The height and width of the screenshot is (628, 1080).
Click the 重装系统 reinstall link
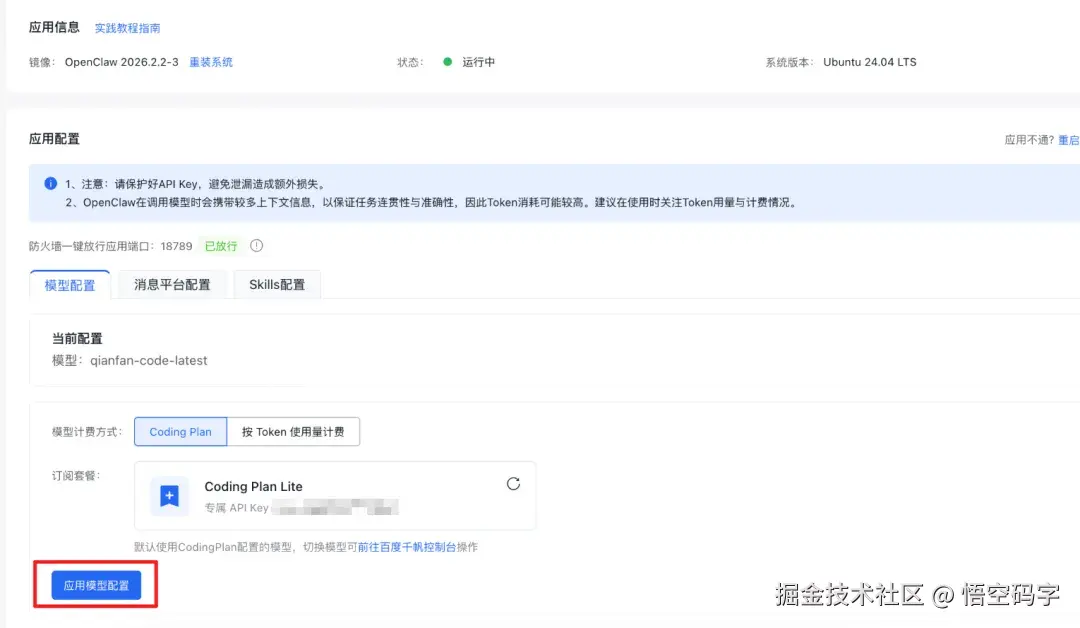coord(211,61)
